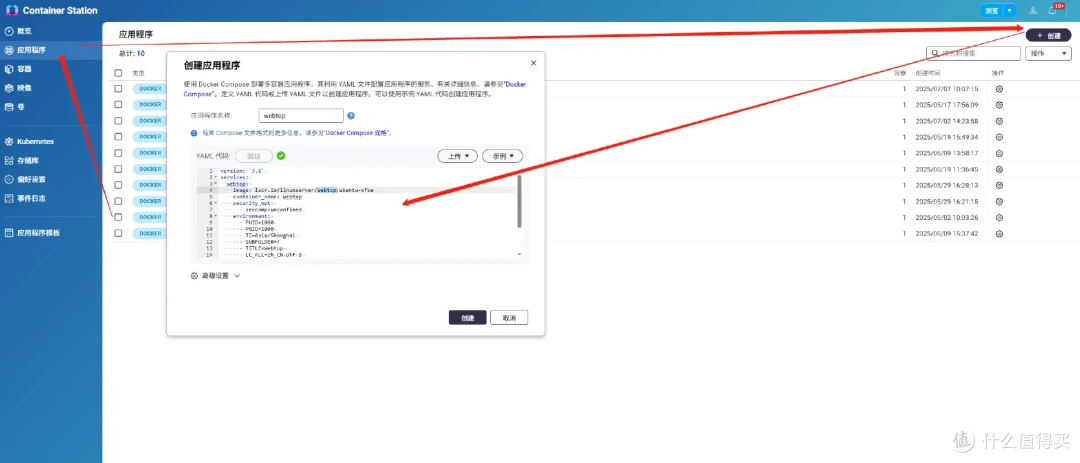Click the info icon before Compose format note
The width and height of the screenshot is (1080, 463).
[194, 133]
